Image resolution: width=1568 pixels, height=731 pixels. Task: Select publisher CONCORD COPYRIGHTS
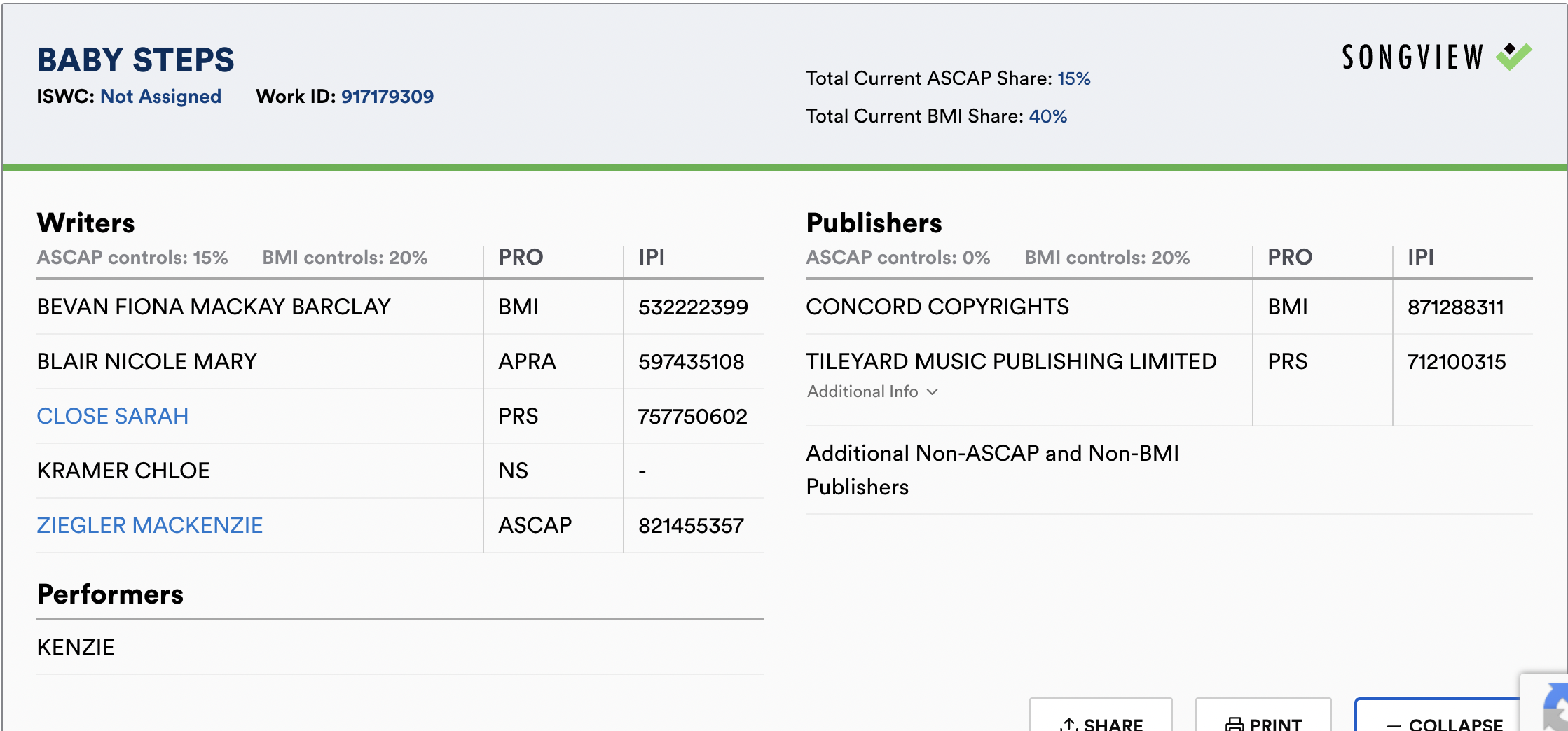[x=937, y=307]
